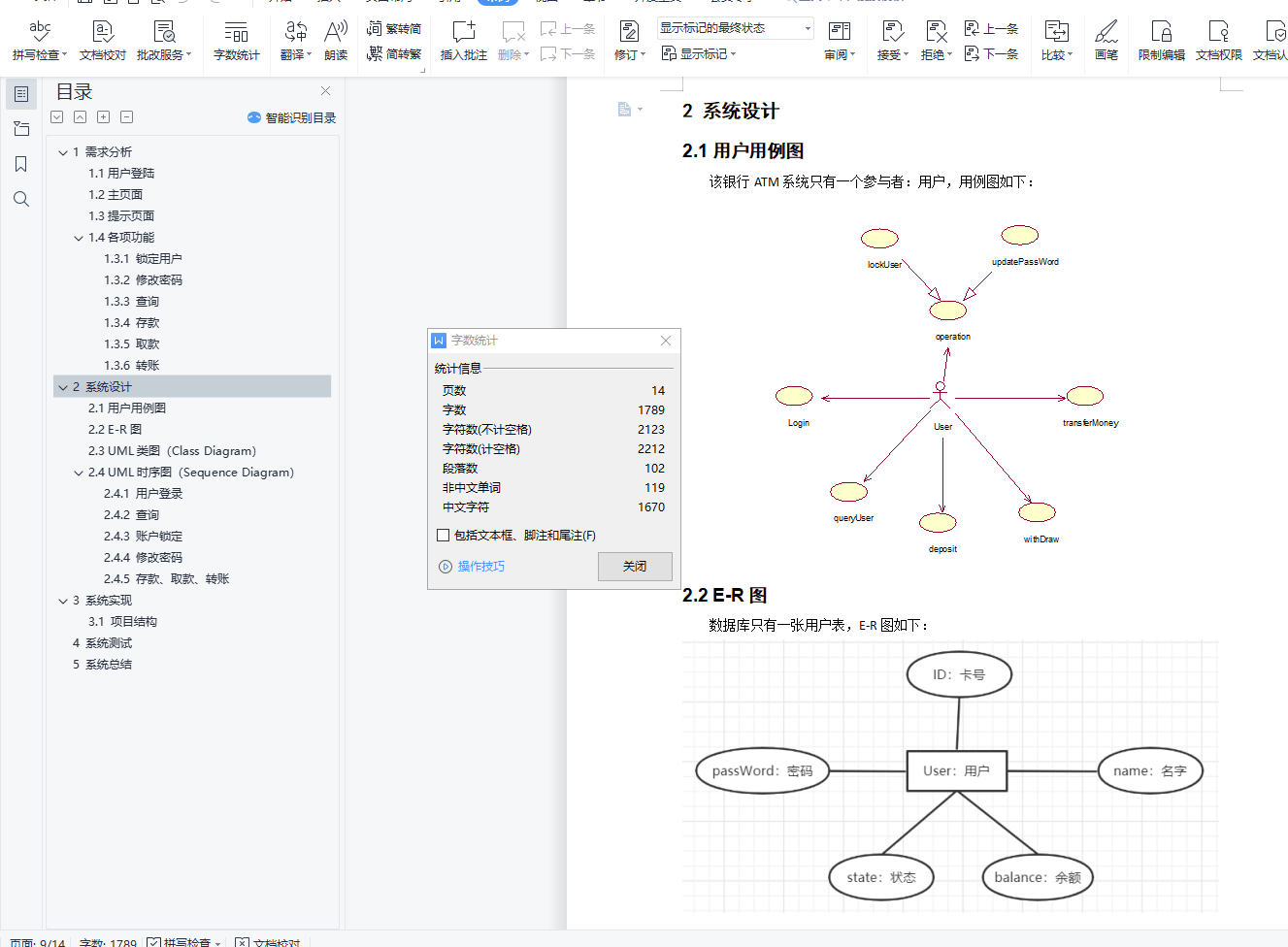Run document proofreading (文档校对) from the ribbon
Image resolution: width=1288 pixels, height=947 pixels.
coord(103,41)
